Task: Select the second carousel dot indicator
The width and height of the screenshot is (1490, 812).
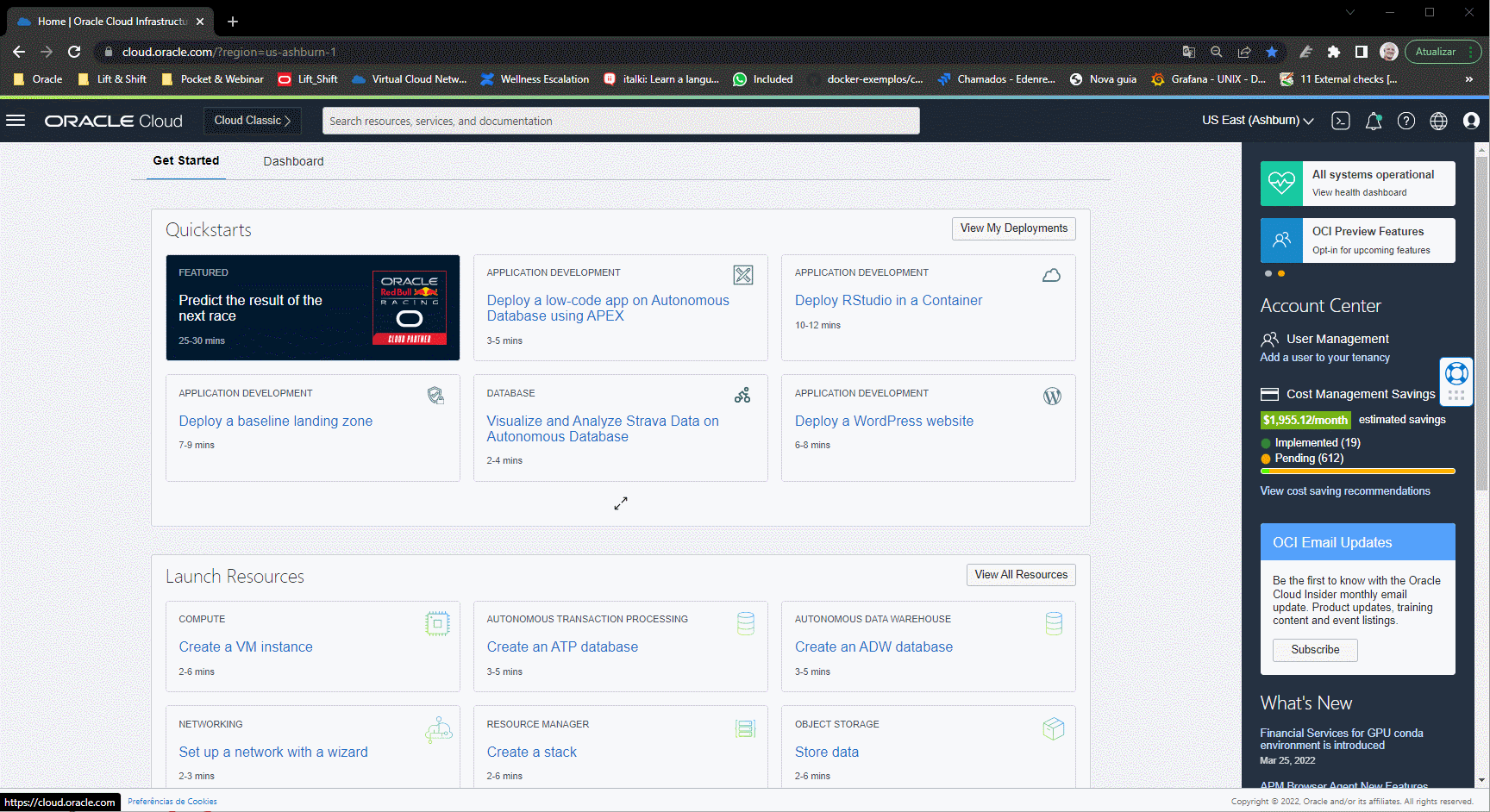Action: tap(1281, 273)
